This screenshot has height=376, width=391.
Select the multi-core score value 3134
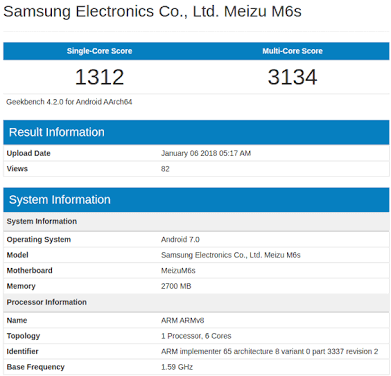(x=292, y=77)
